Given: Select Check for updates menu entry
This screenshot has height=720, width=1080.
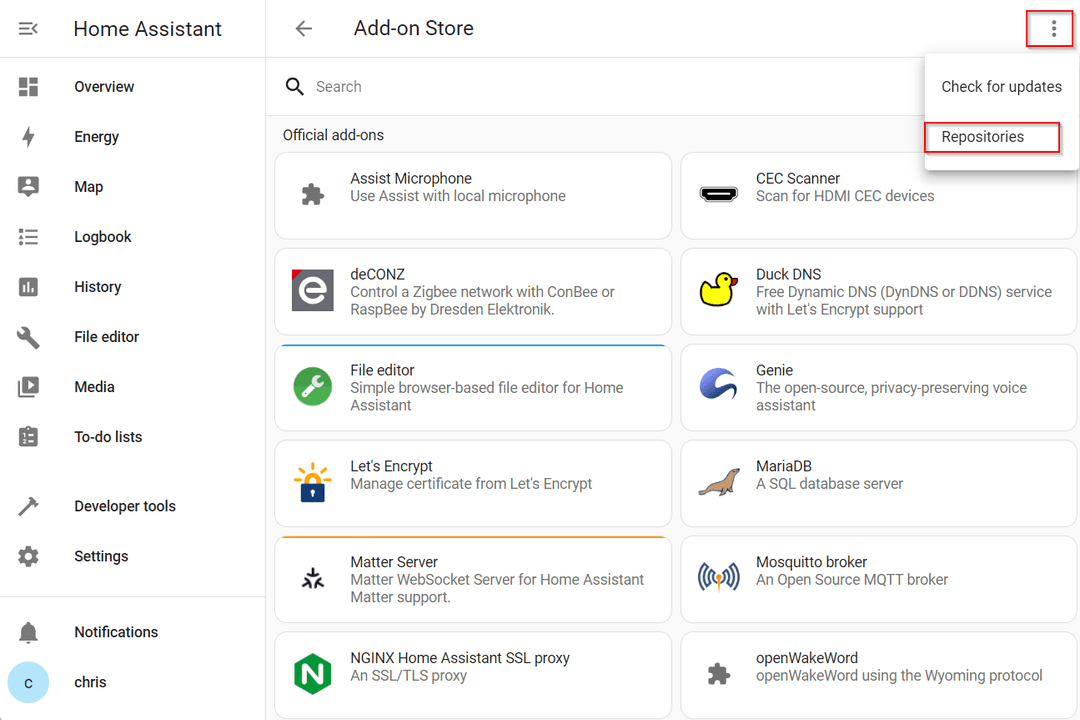Looking at the screenshot, I should click(x=1001, y=87).
